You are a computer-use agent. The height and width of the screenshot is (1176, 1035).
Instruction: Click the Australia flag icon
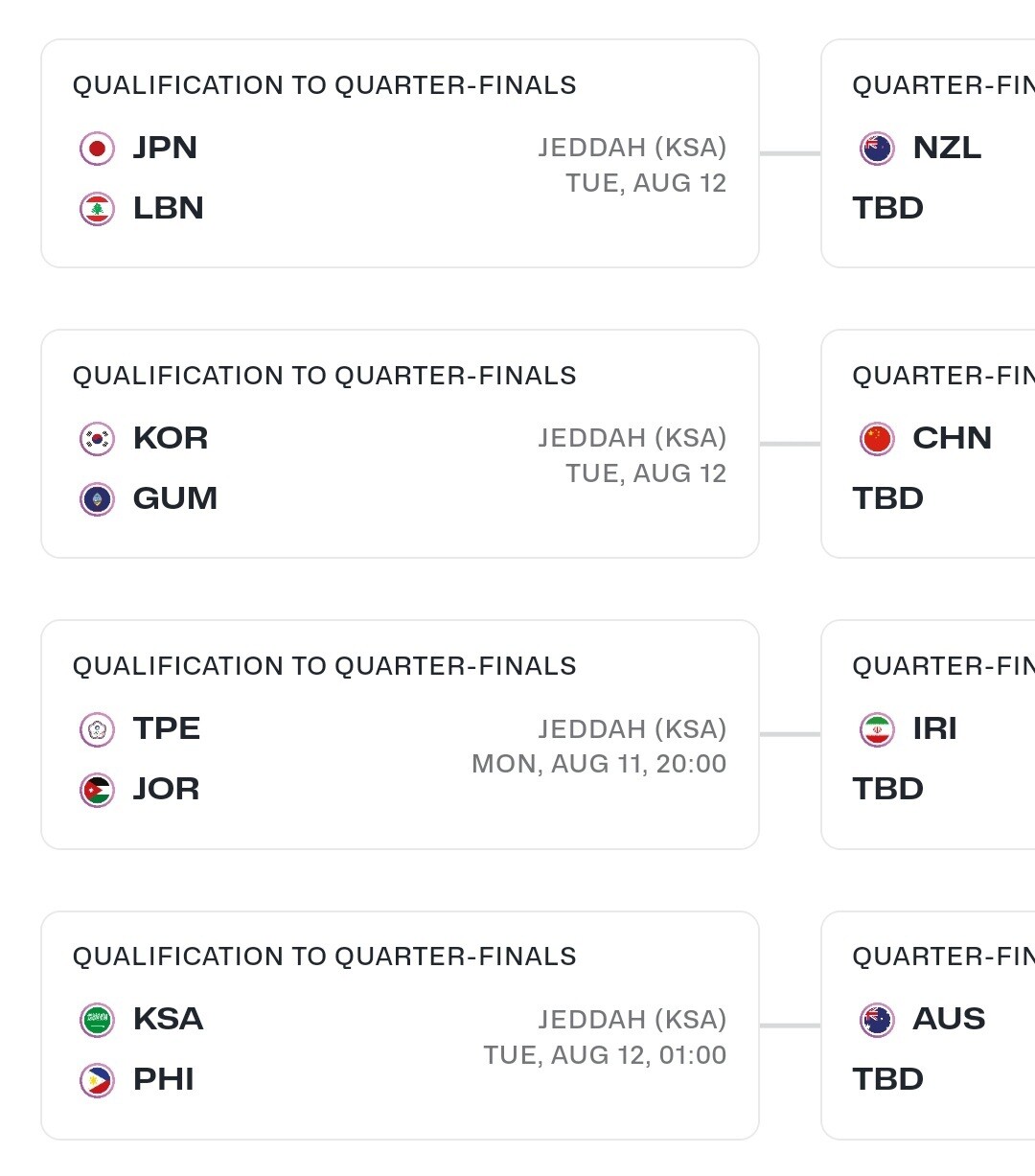click(877, 1020)
